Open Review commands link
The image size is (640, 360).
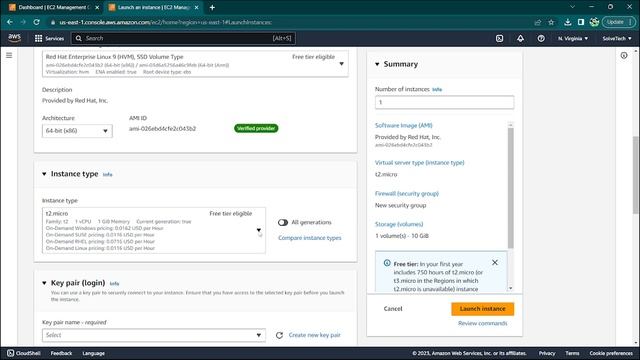[x=482, y=323]
